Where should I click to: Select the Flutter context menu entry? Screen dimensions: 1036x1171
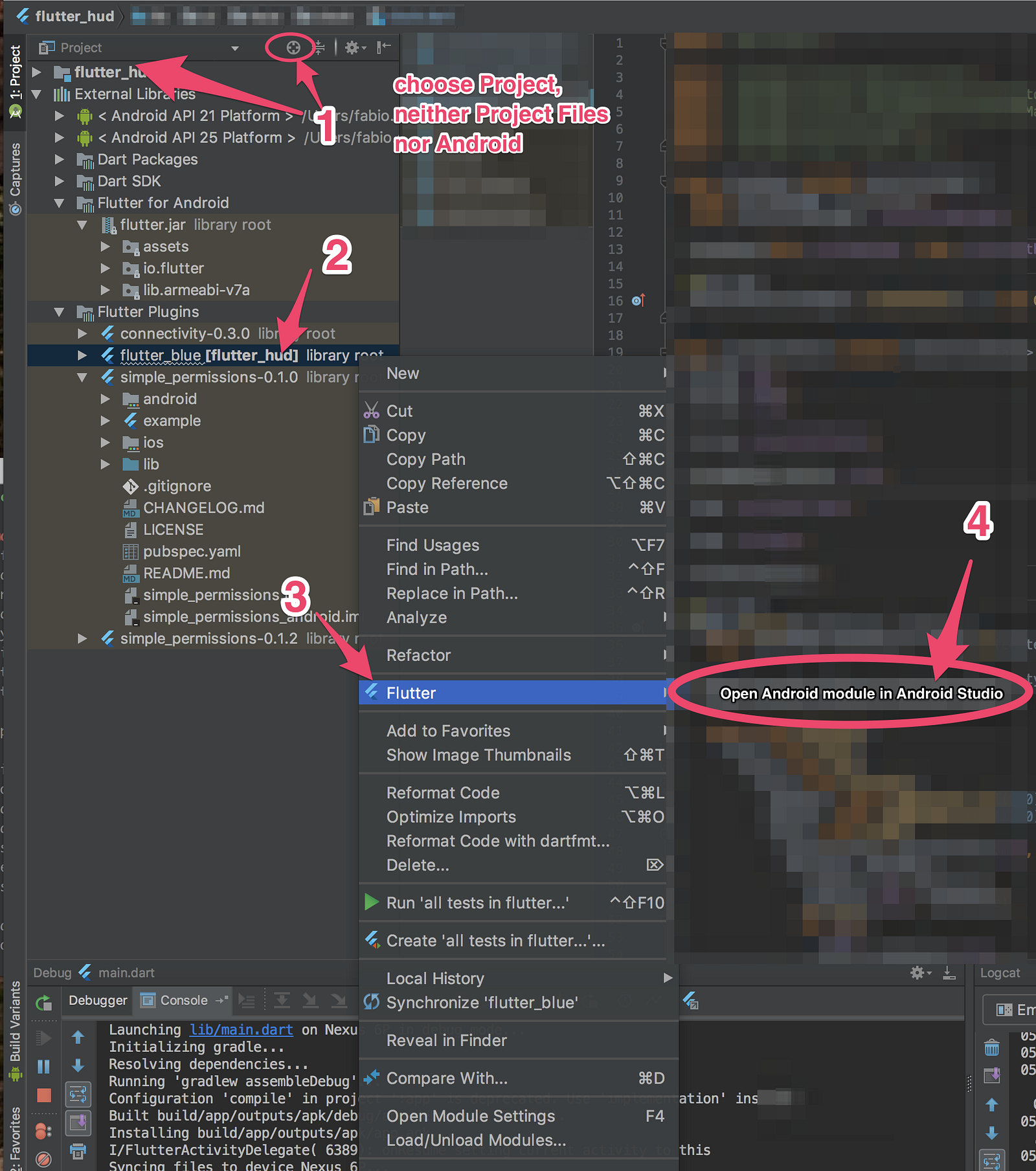[513, 693]
